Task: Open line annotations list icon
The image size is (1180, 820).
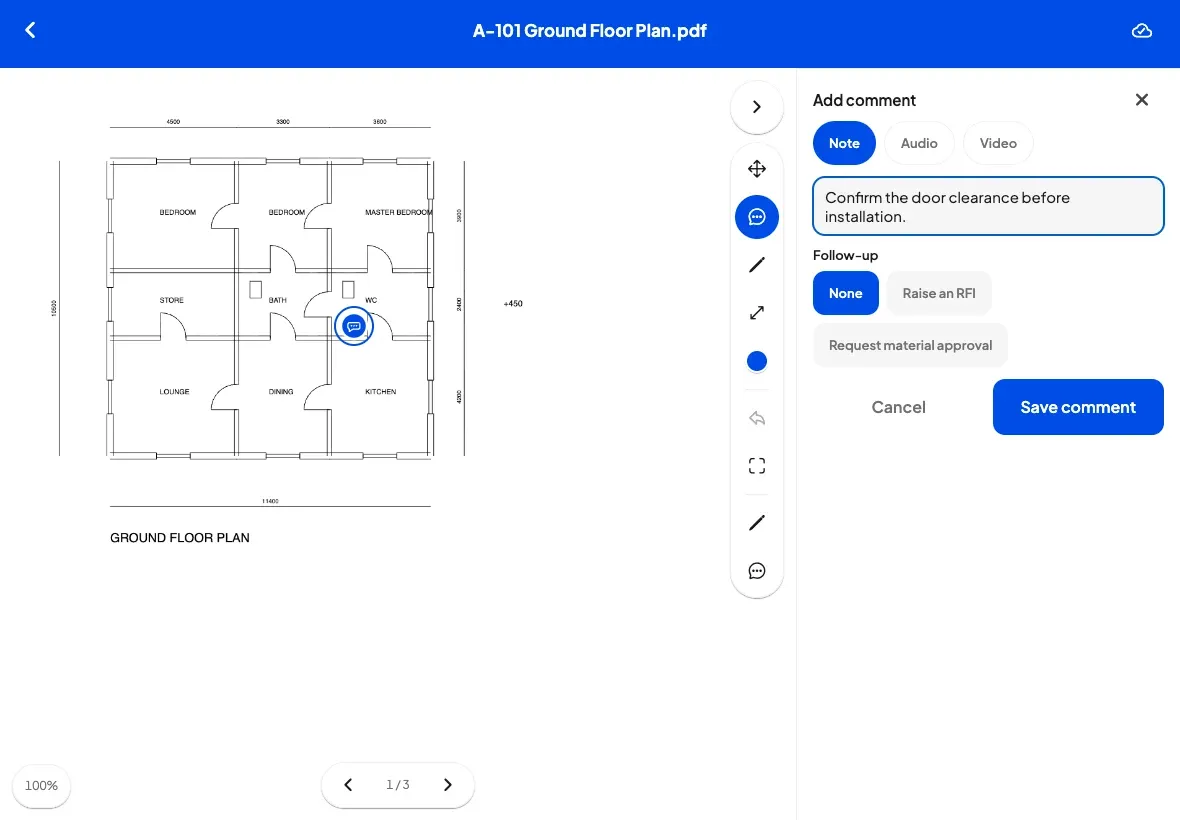Action: [757, 523]
